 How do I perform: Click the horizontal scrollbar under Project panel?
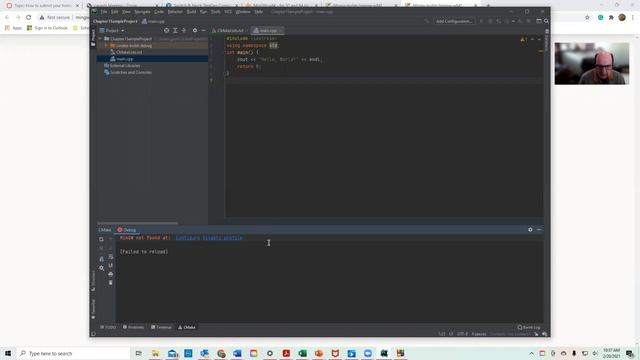138,223
